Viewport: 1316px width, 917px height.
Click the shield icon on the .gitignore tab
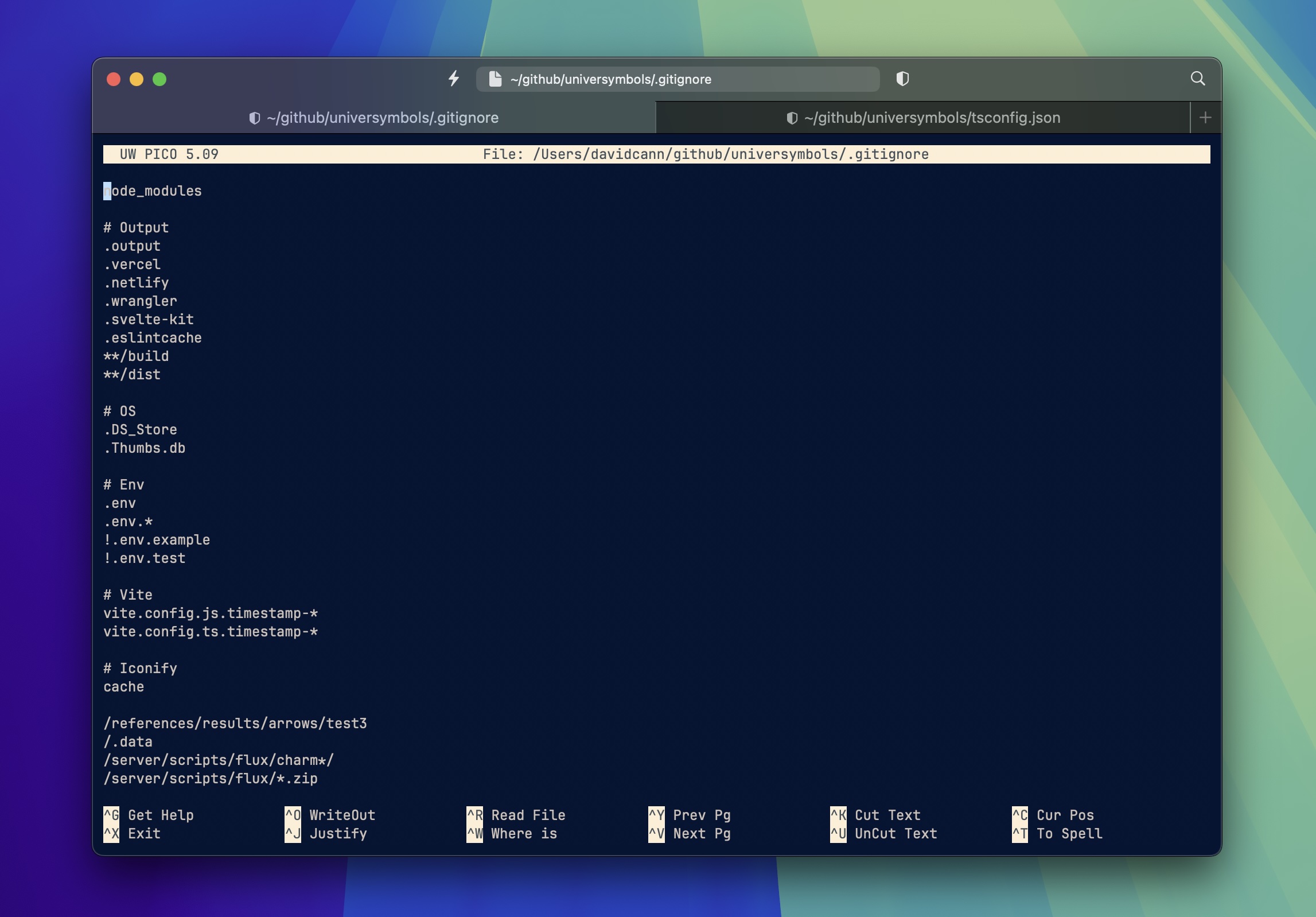tap(254, 118)
